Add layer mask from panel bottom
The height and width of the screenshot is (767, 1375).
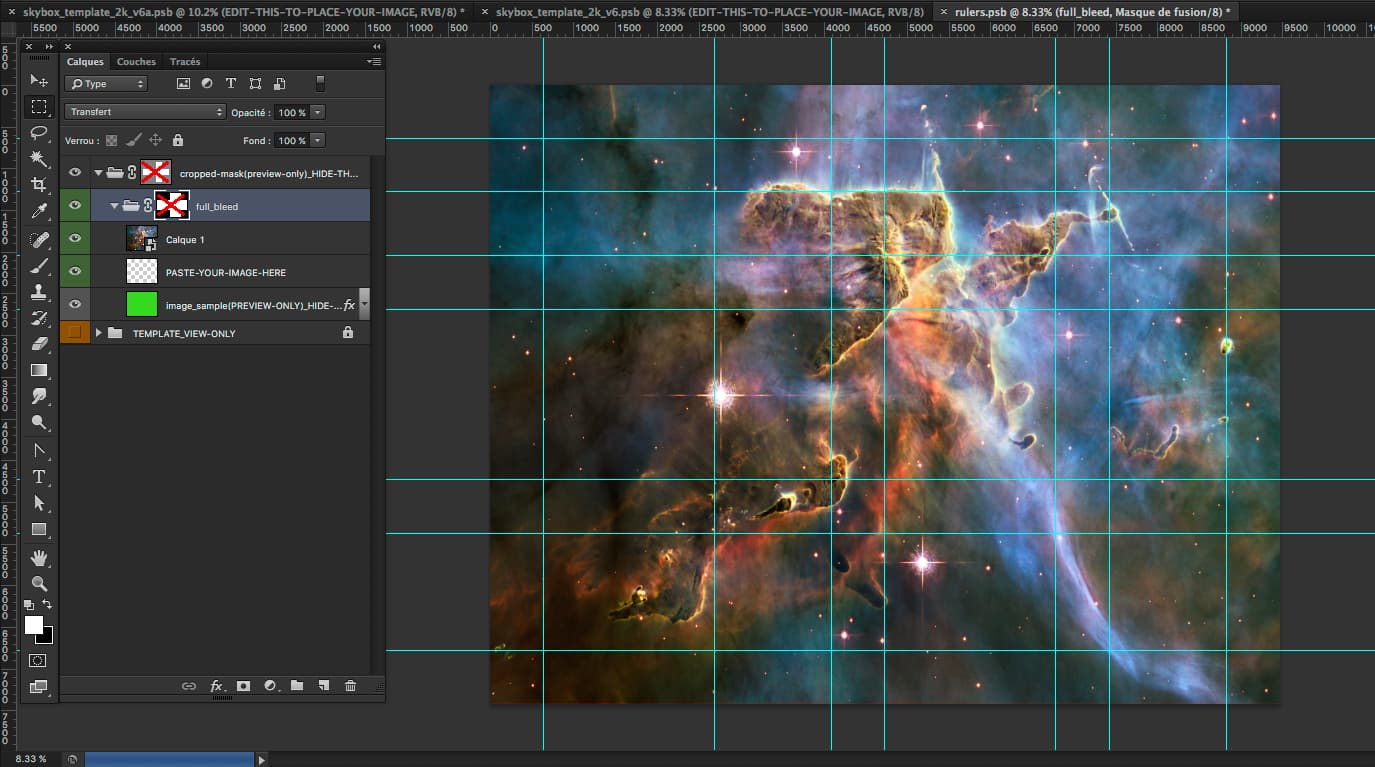tap(243, 686)
